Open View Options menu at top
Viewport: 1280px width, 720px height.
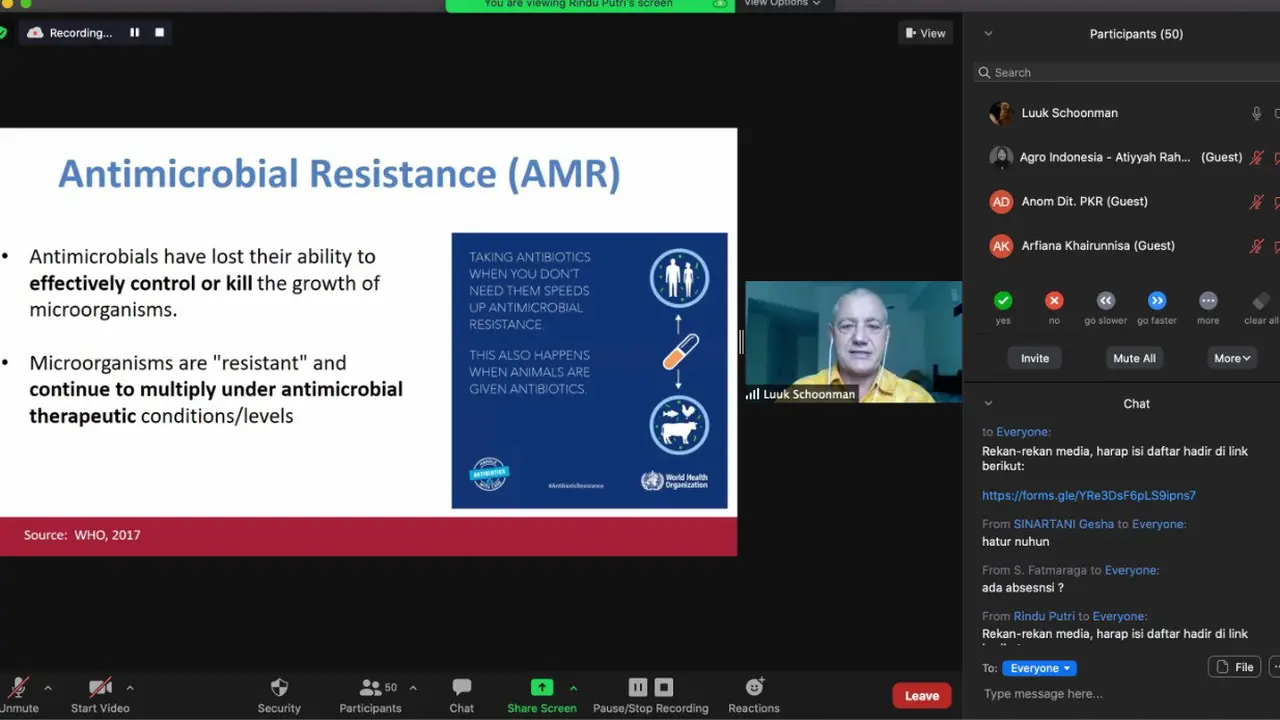click(x=782, y=4)
